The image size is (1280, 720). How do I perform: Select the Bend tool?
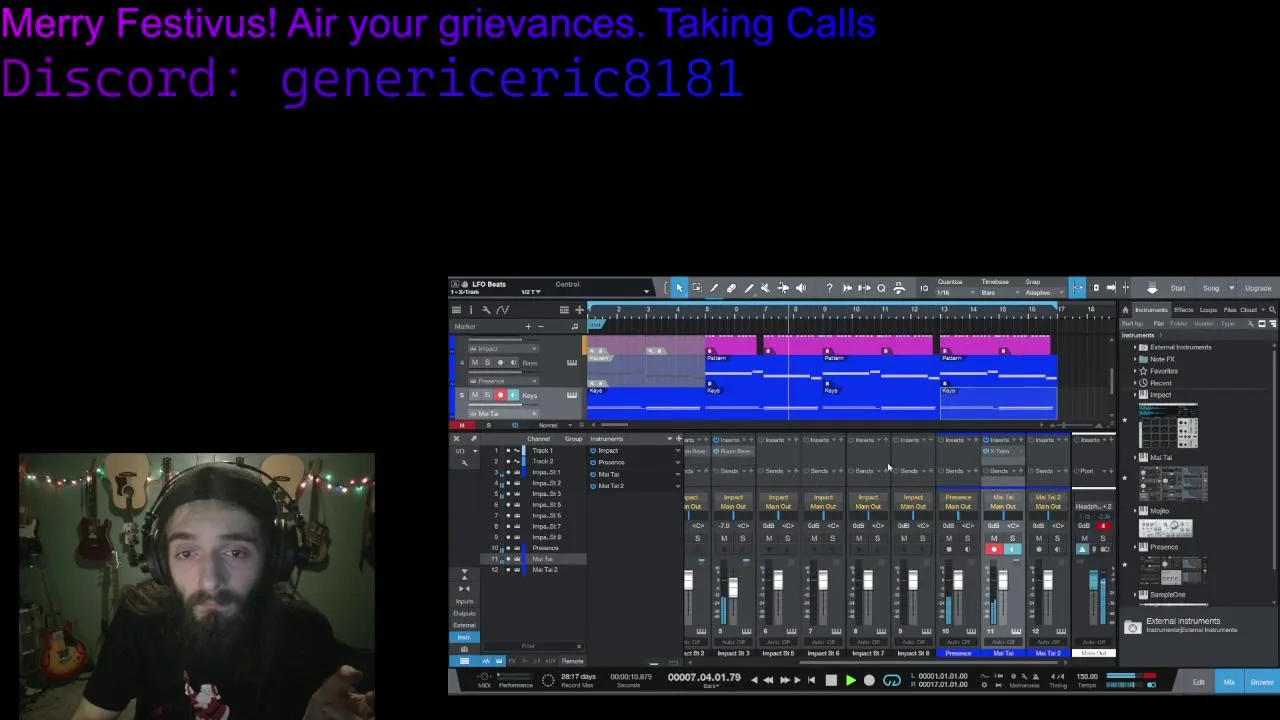click(x=783, y=288)
